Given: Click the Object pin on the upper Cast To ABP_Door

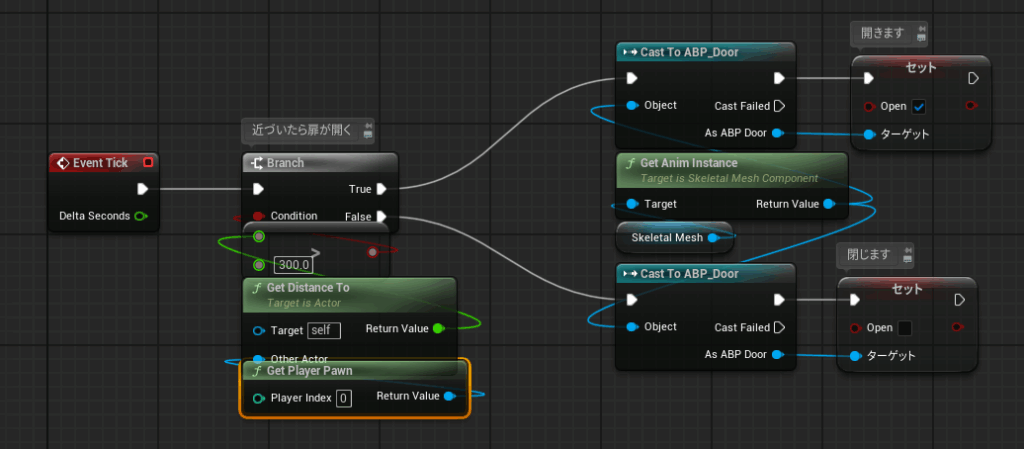Looking at the screenshot, I should click(x=632, y=105).
